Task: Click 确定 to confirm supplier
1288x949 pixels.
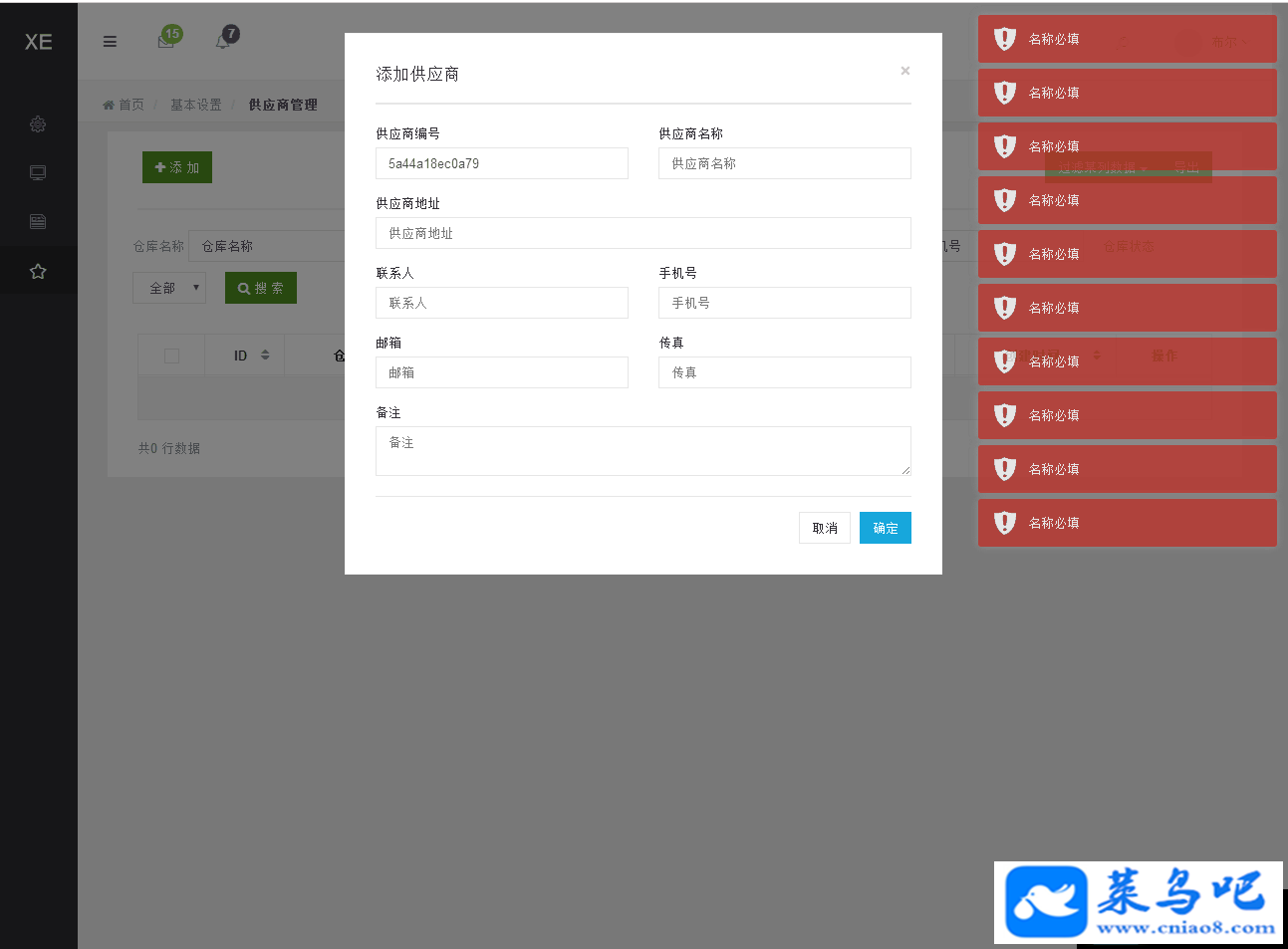Action: point(886,528)
